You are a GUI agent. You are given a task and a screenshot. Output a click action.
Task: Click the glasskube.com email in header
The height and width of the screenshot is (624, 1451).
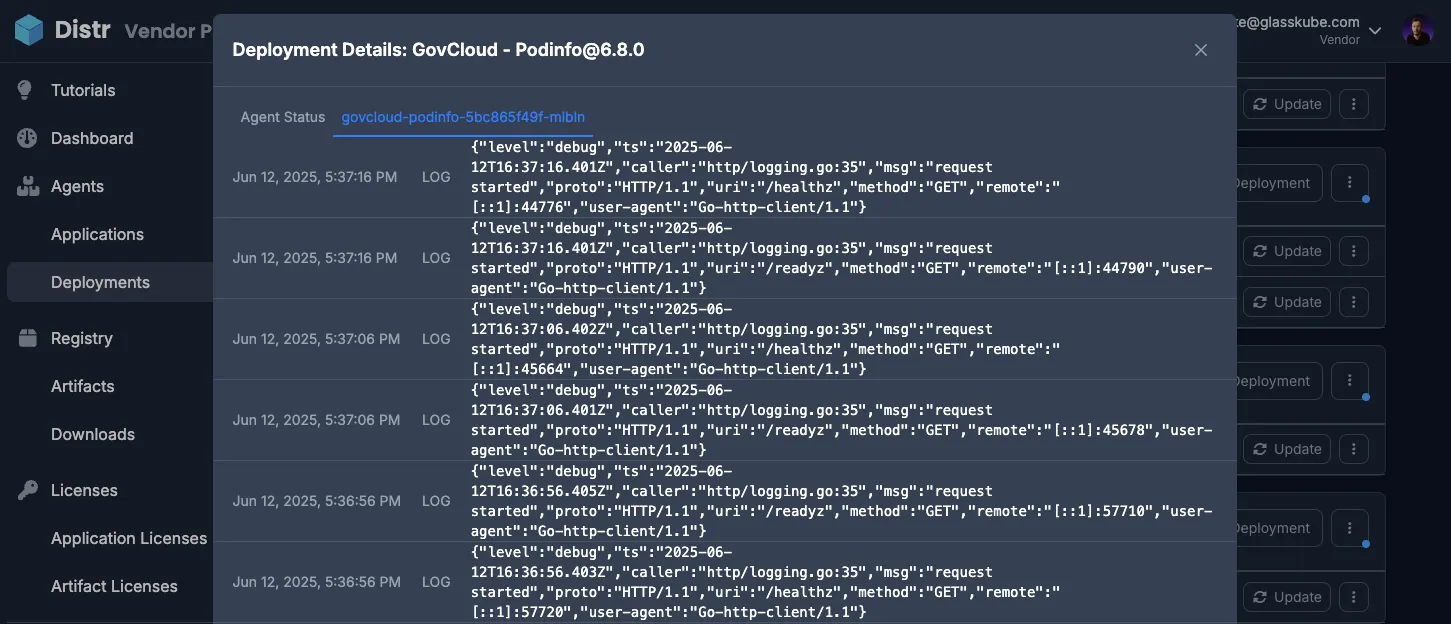(x=1298, y=22)
